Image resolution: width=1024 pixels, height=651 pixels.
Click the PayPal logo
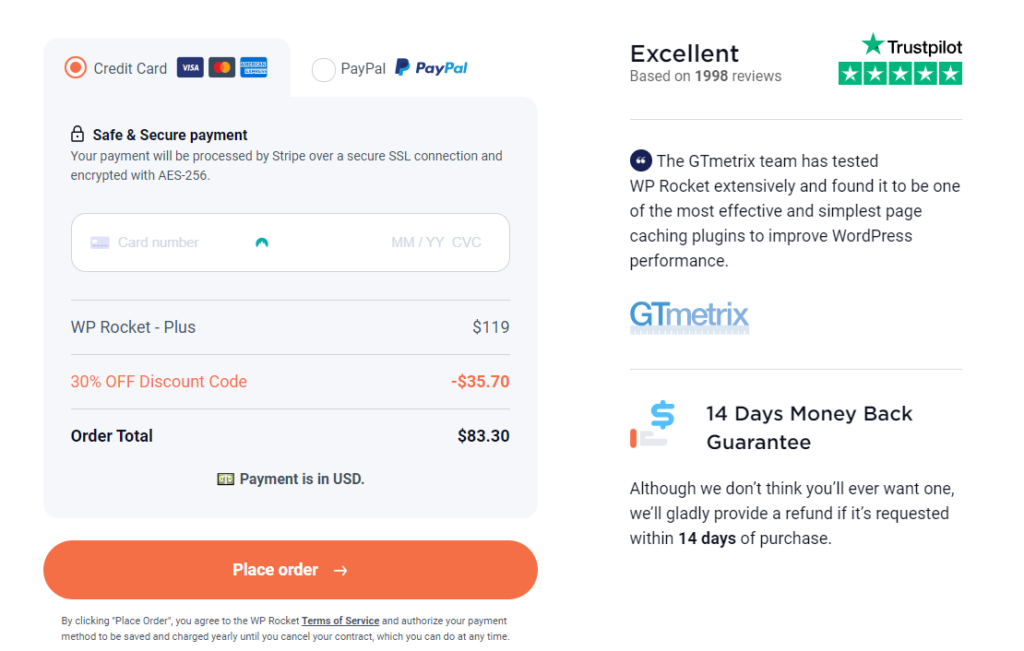[431, 68]
